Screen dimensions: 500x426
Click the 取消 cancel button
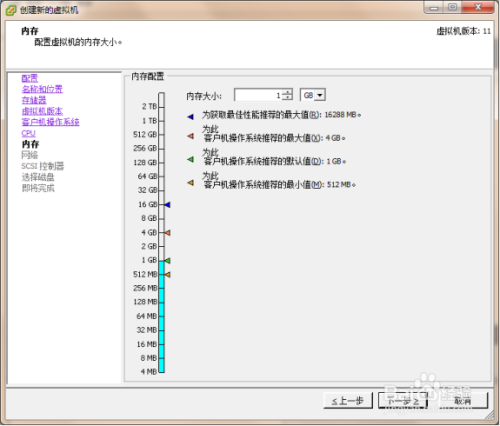(x=463, y=401)
